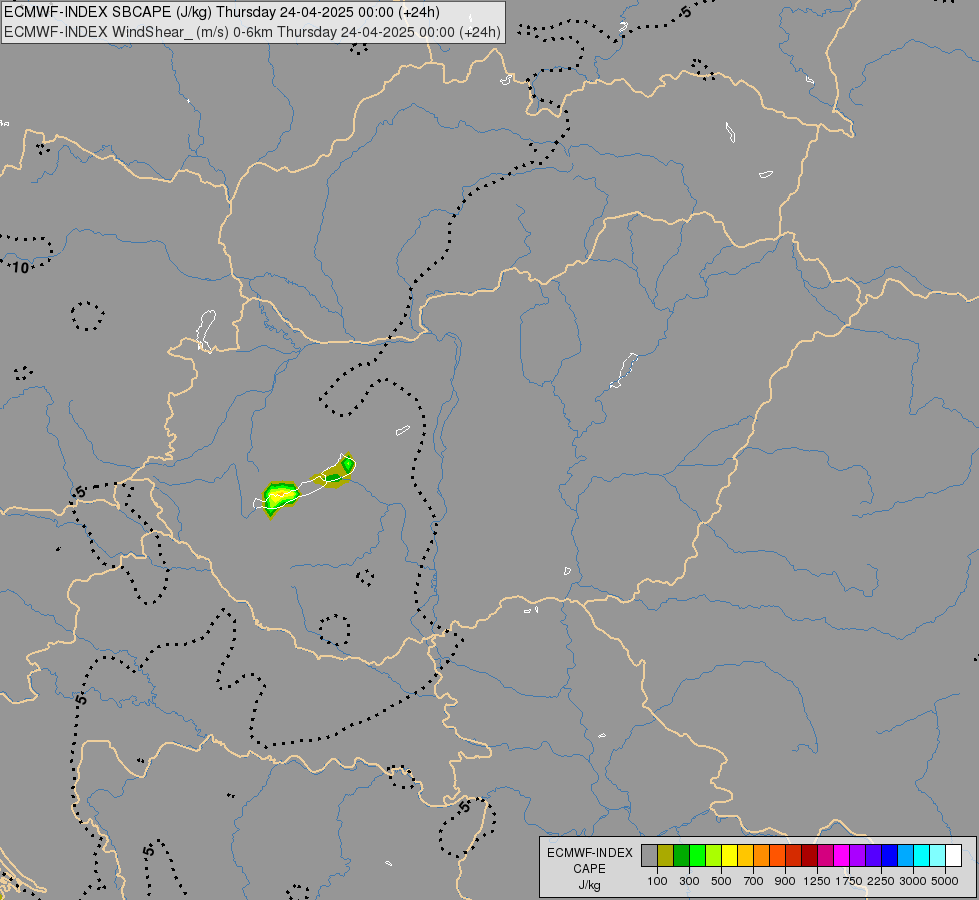
Task: Click the white swatch at the legend's end
Action: pyautogui.click(x=953, y=856)
